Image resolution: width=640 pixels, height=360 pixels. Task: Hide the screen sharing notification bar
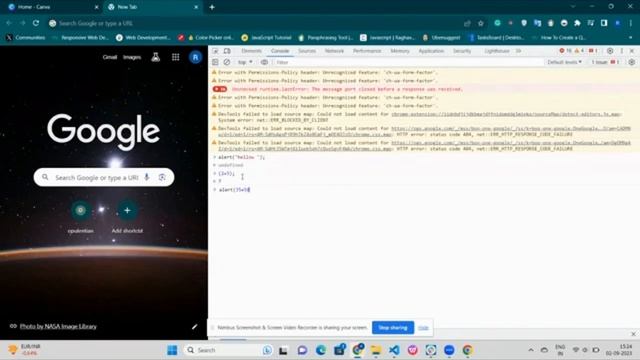(423, 328)
